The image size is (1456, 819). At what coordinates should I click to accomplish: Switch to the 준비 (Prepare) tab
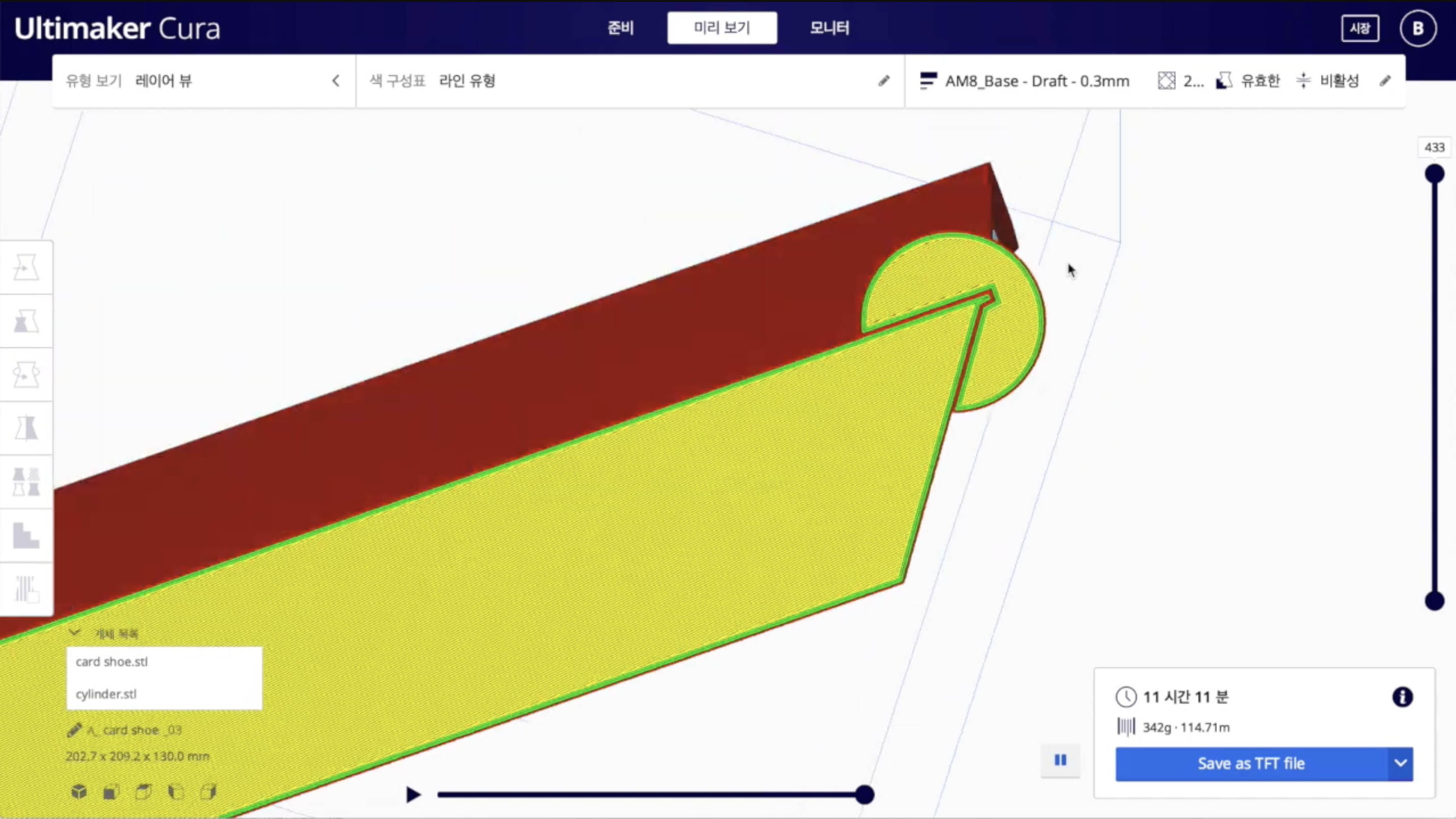620,27
